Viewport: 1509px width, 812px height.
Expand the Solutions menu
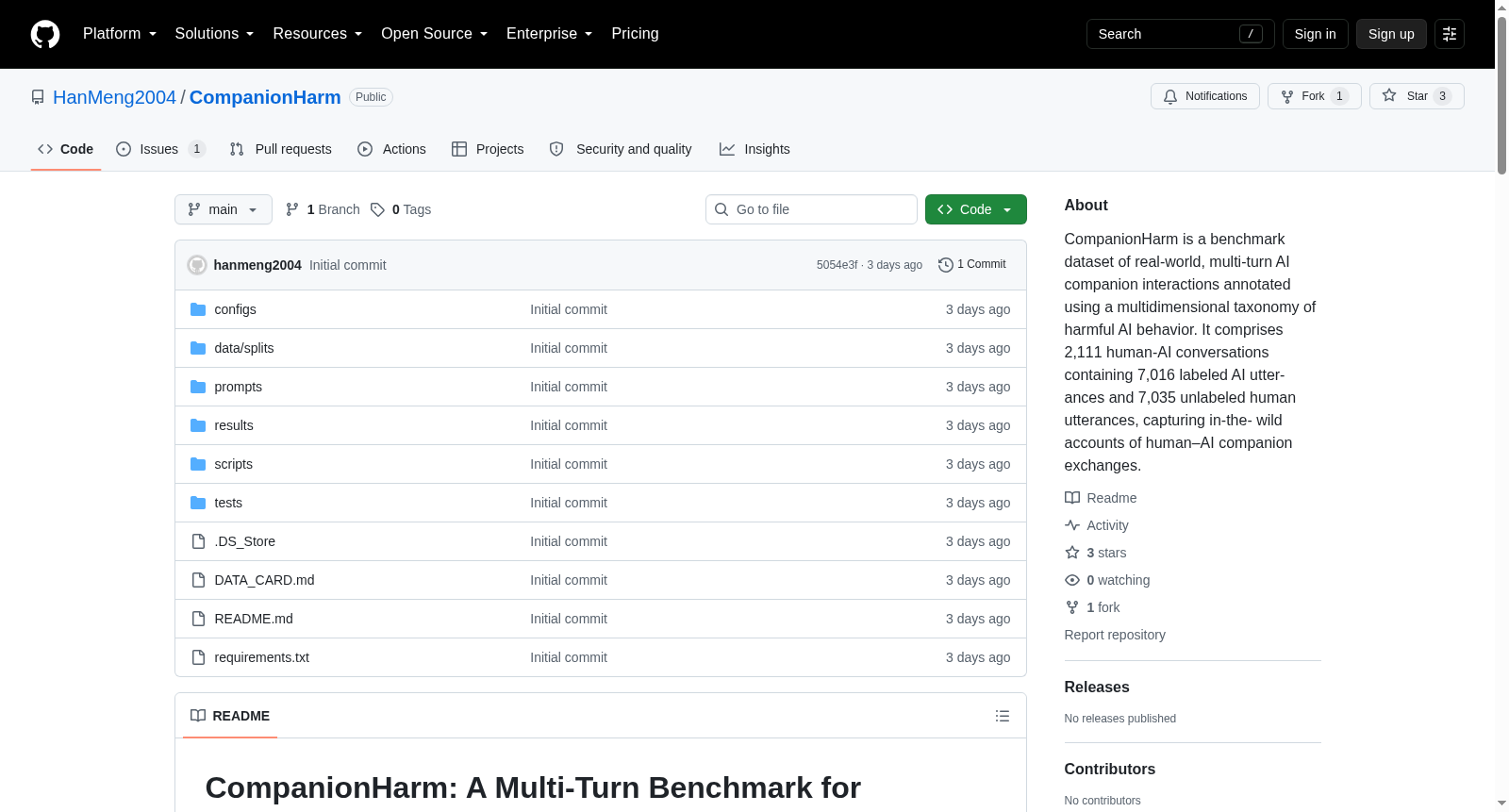click(x=214, y=34)
